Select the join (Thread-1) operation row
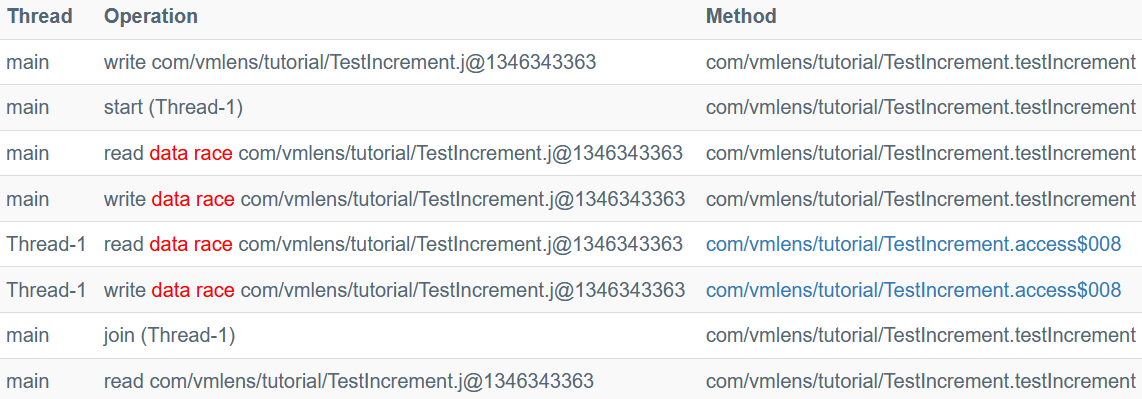The image size is (1142, 399). pos(571,336)
